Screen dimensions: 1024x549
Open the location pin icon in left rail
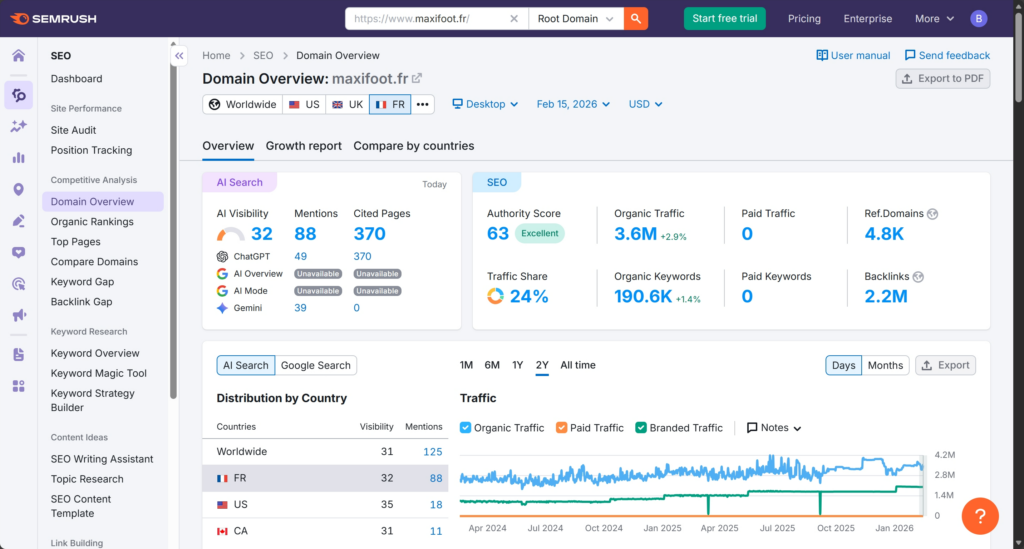click(x=18, y=190)
